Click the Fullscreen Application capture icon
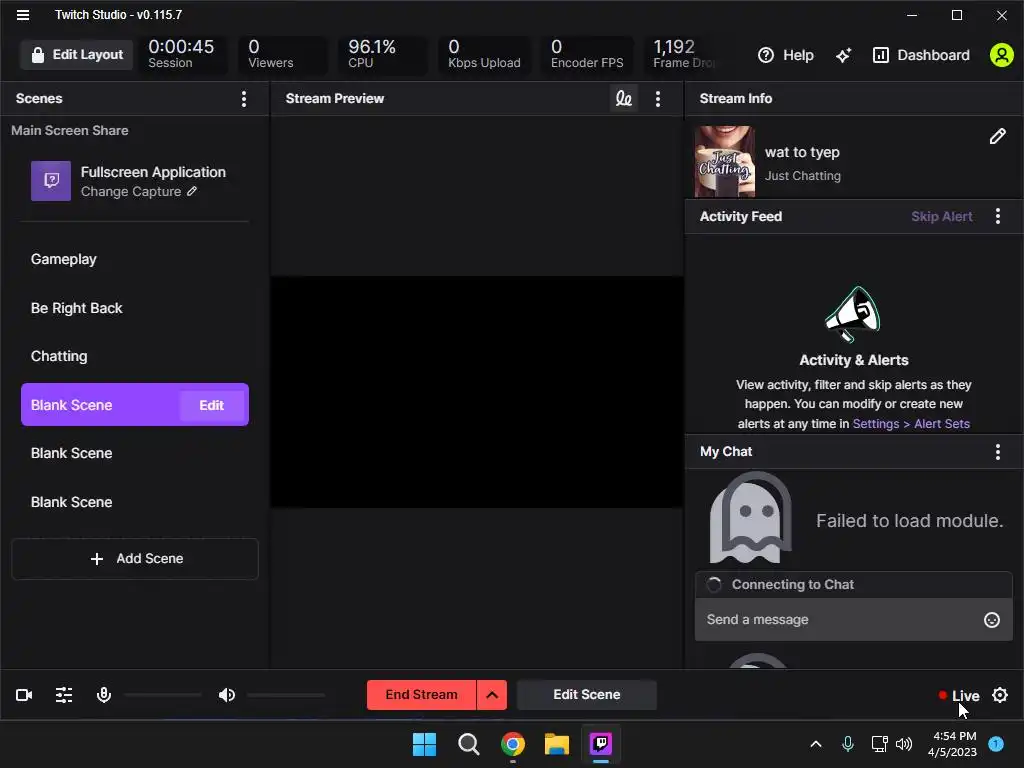 coord(51,181)
